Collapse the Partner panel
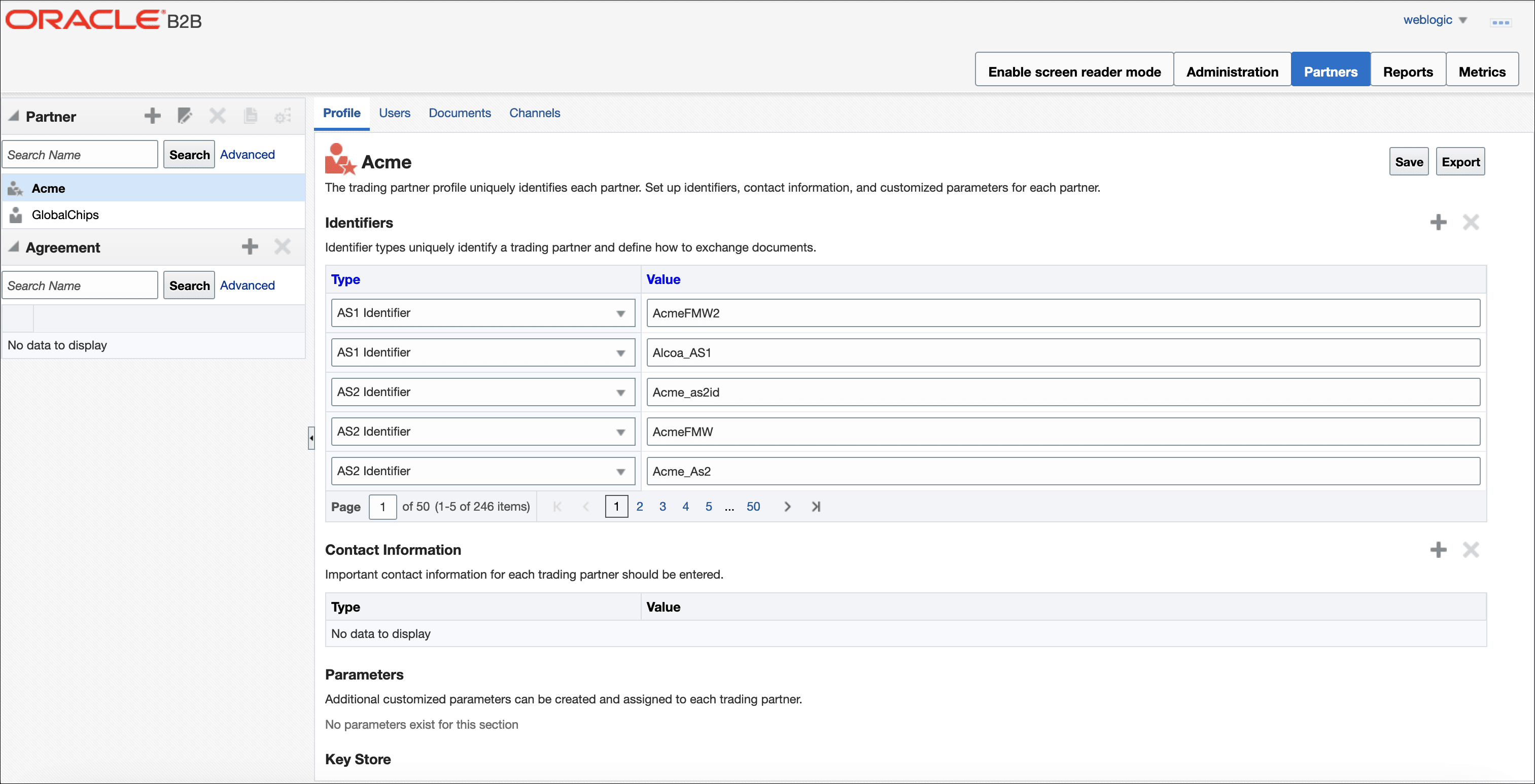 14,116
